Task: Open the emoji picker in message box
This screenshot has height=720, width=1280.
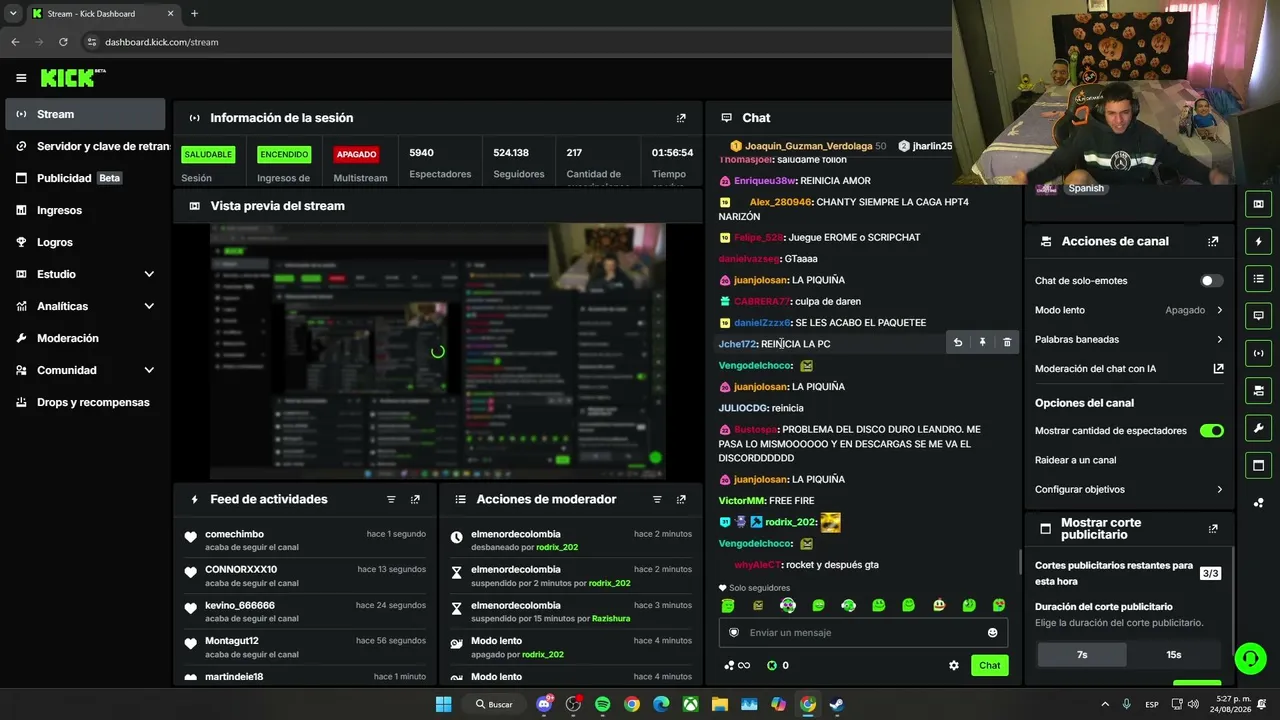Action: coord(992,633)
